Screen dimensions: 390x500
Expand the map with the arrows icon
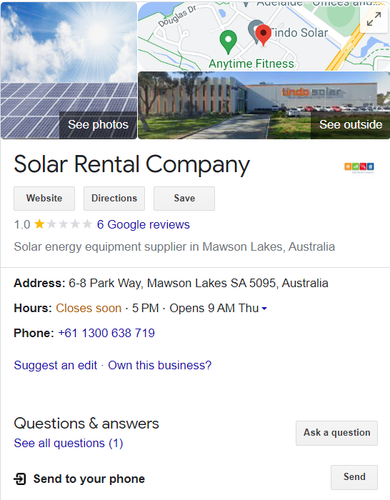click(374, 19)
